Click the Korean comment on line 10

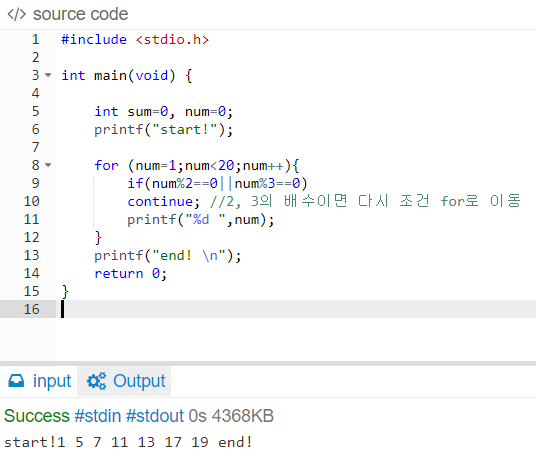pos(365,201)
